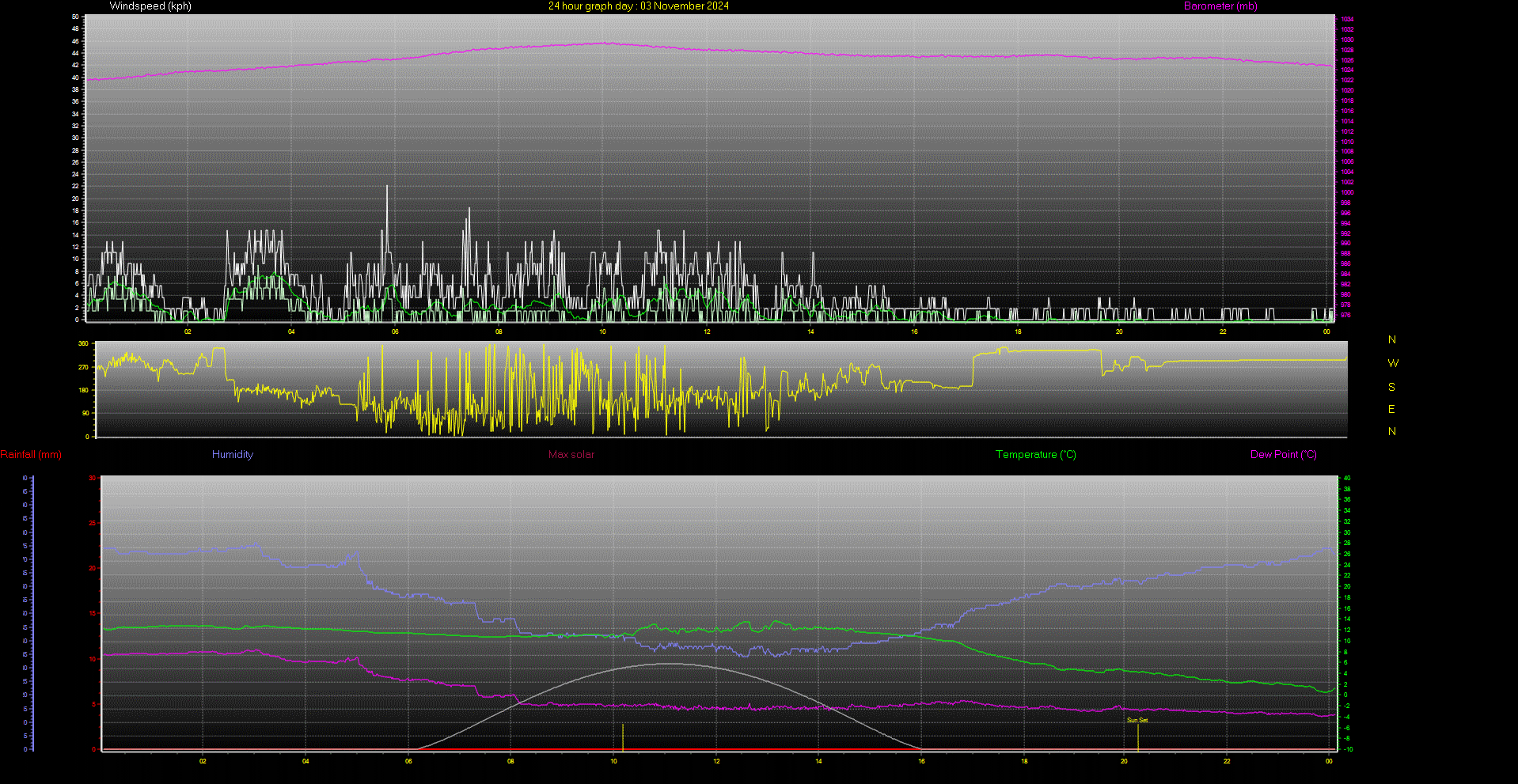Click the "90" wind direction axis value

[85, 413]
